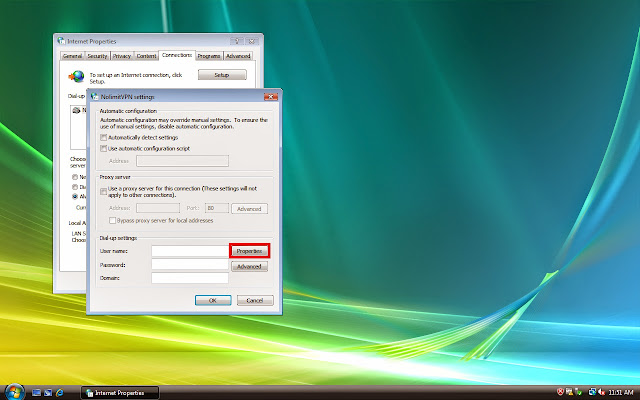Click the proxy server Address field
Image resolution: width=640 pixels, height=400 pixels.
pos(158,208)
